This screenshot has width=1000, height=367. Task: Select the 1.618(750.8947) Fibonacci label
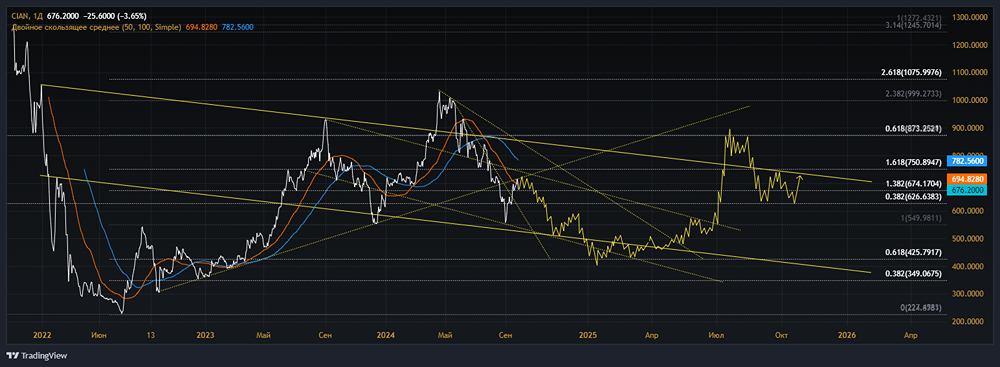(x=912, y=163)
